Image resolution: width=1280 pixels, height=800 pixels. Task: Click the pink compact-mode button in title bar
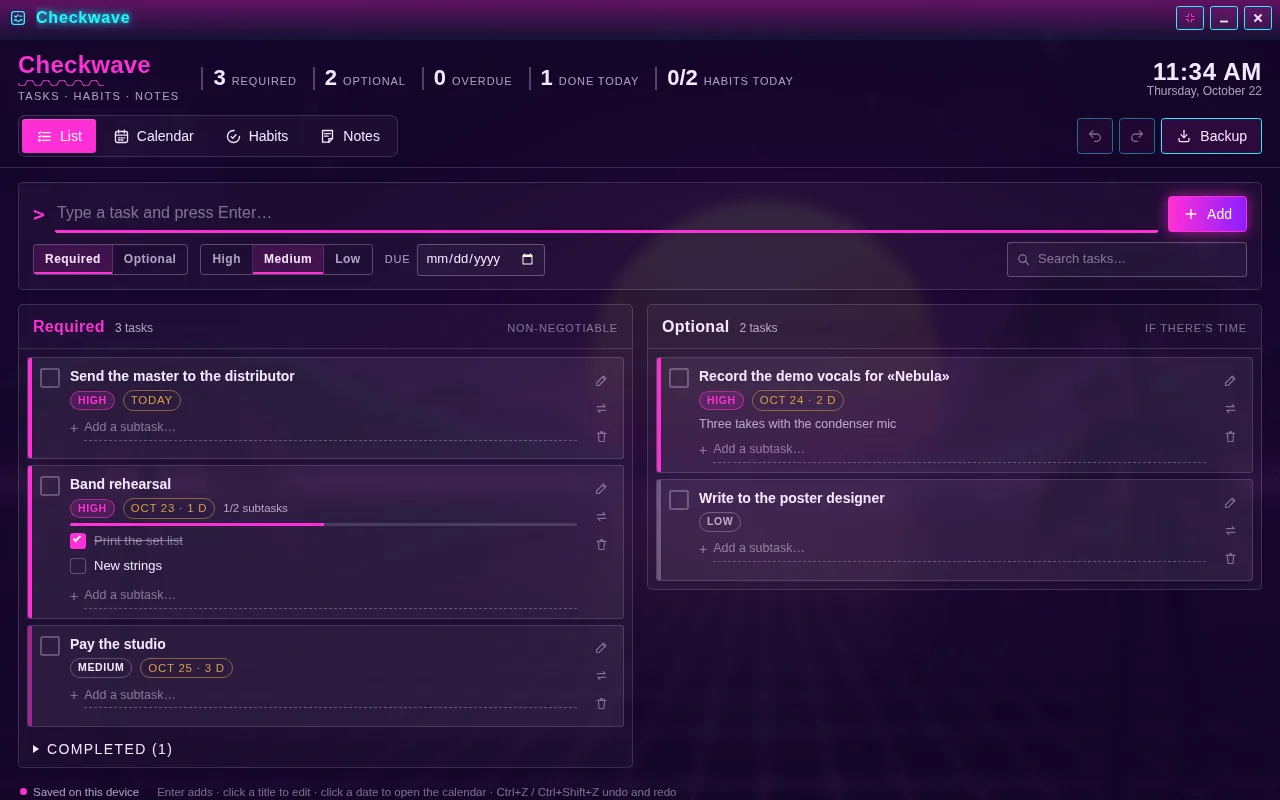1190,18
